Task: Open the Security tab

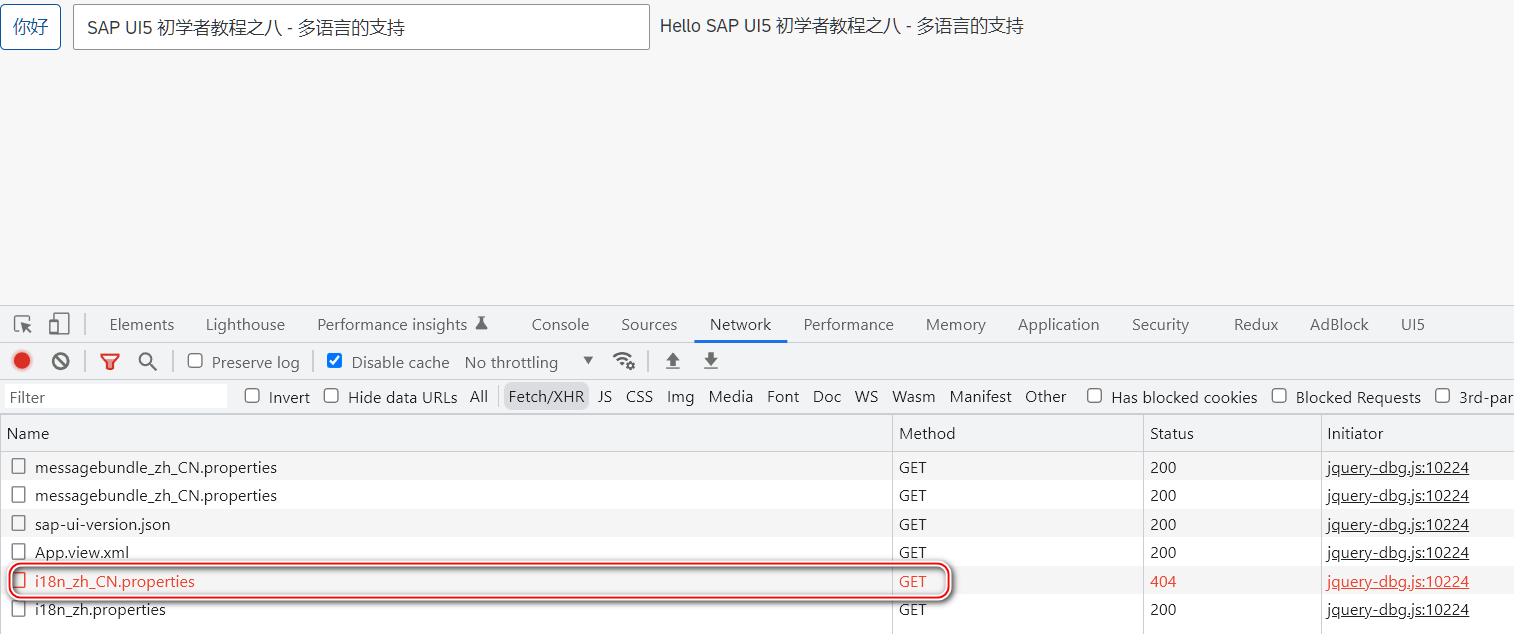Action: 1160,324
